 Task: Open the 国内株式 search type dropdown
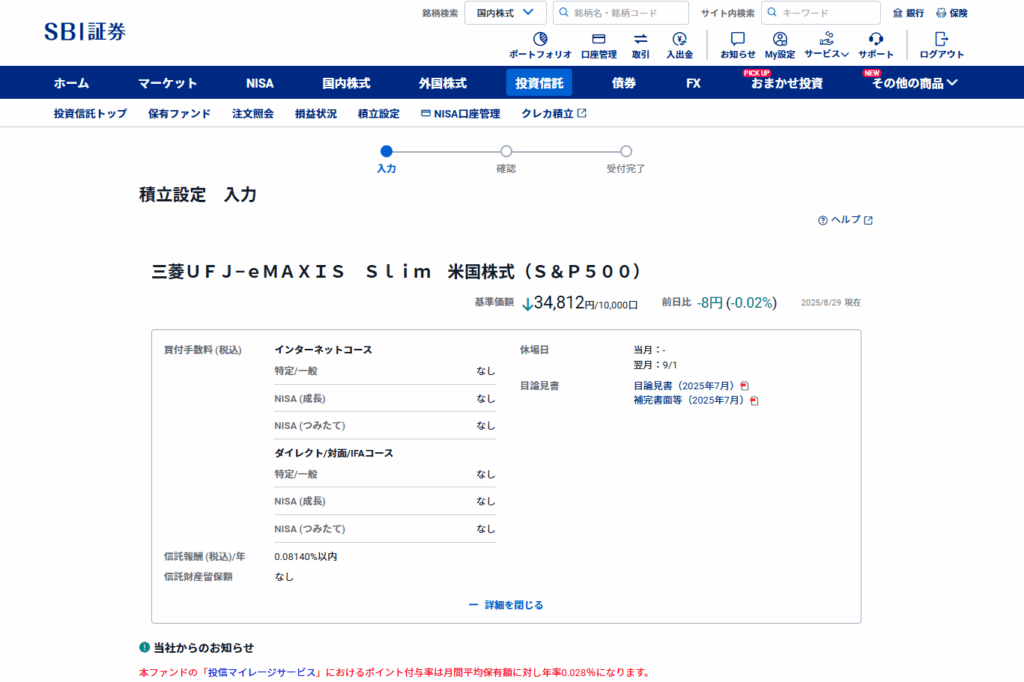click(x=505, y=12)
